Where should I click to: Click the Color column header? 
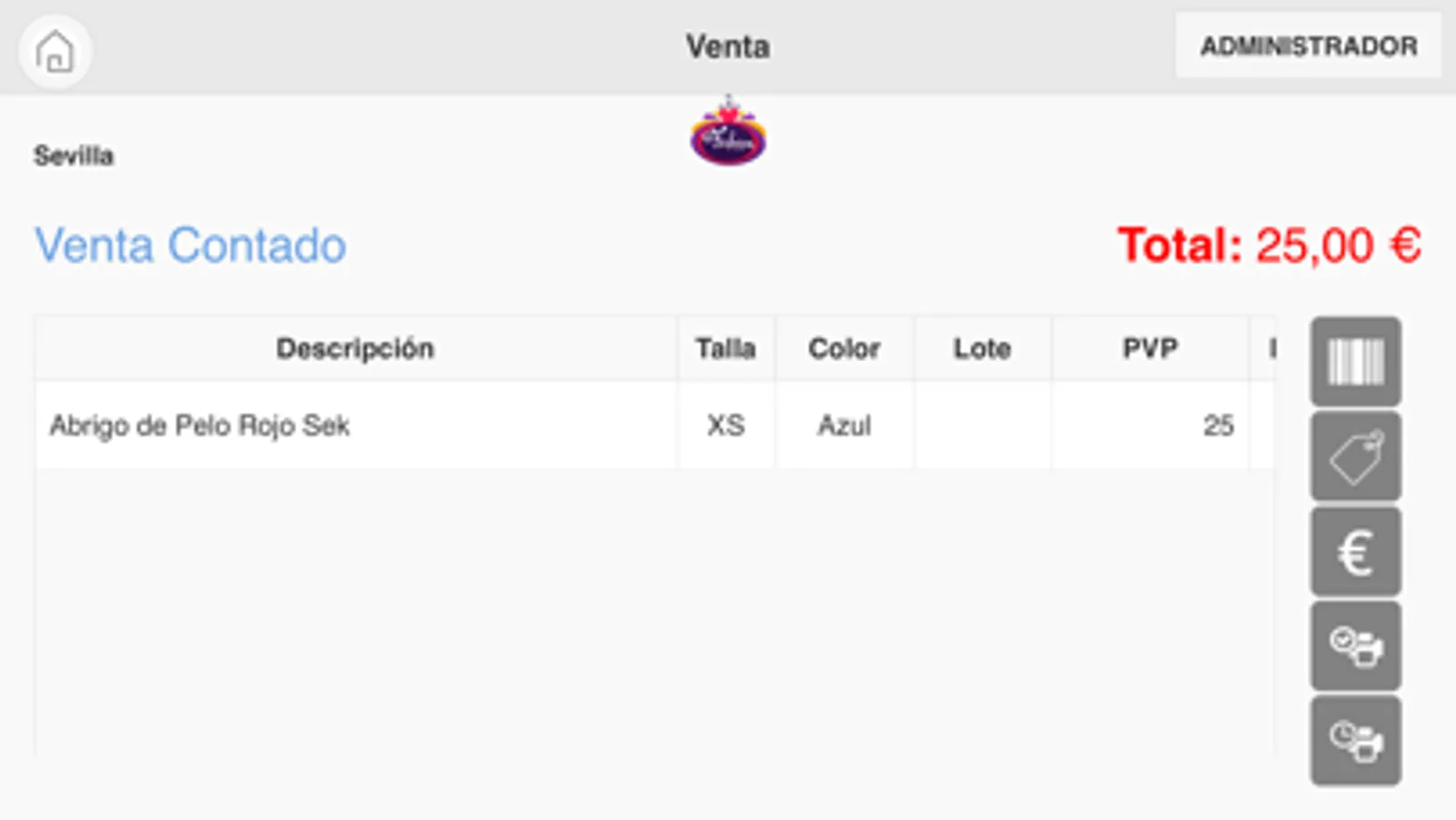(x=844, y=348)
